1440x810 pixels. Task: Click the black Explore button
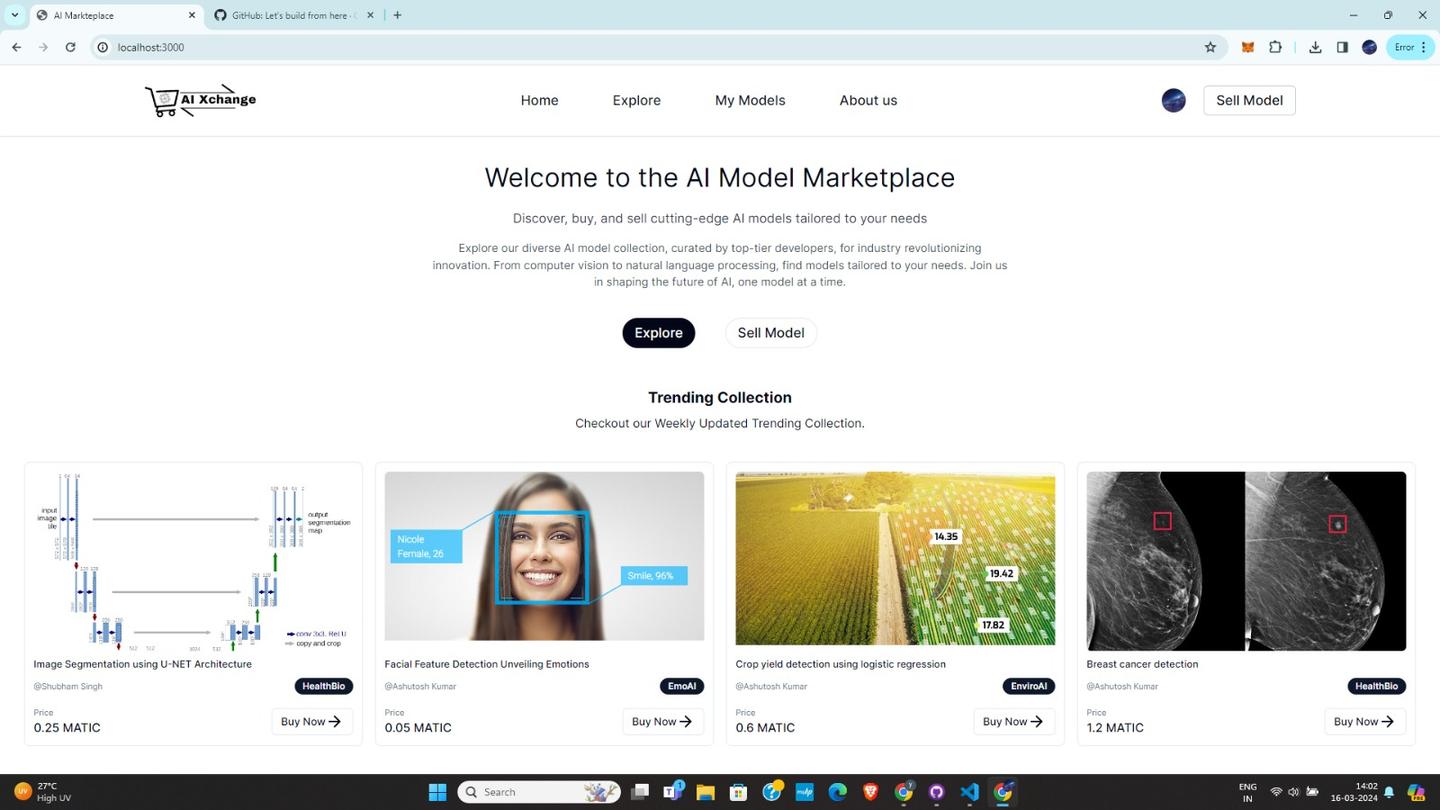pyautogui.click(x=658, y=333)
